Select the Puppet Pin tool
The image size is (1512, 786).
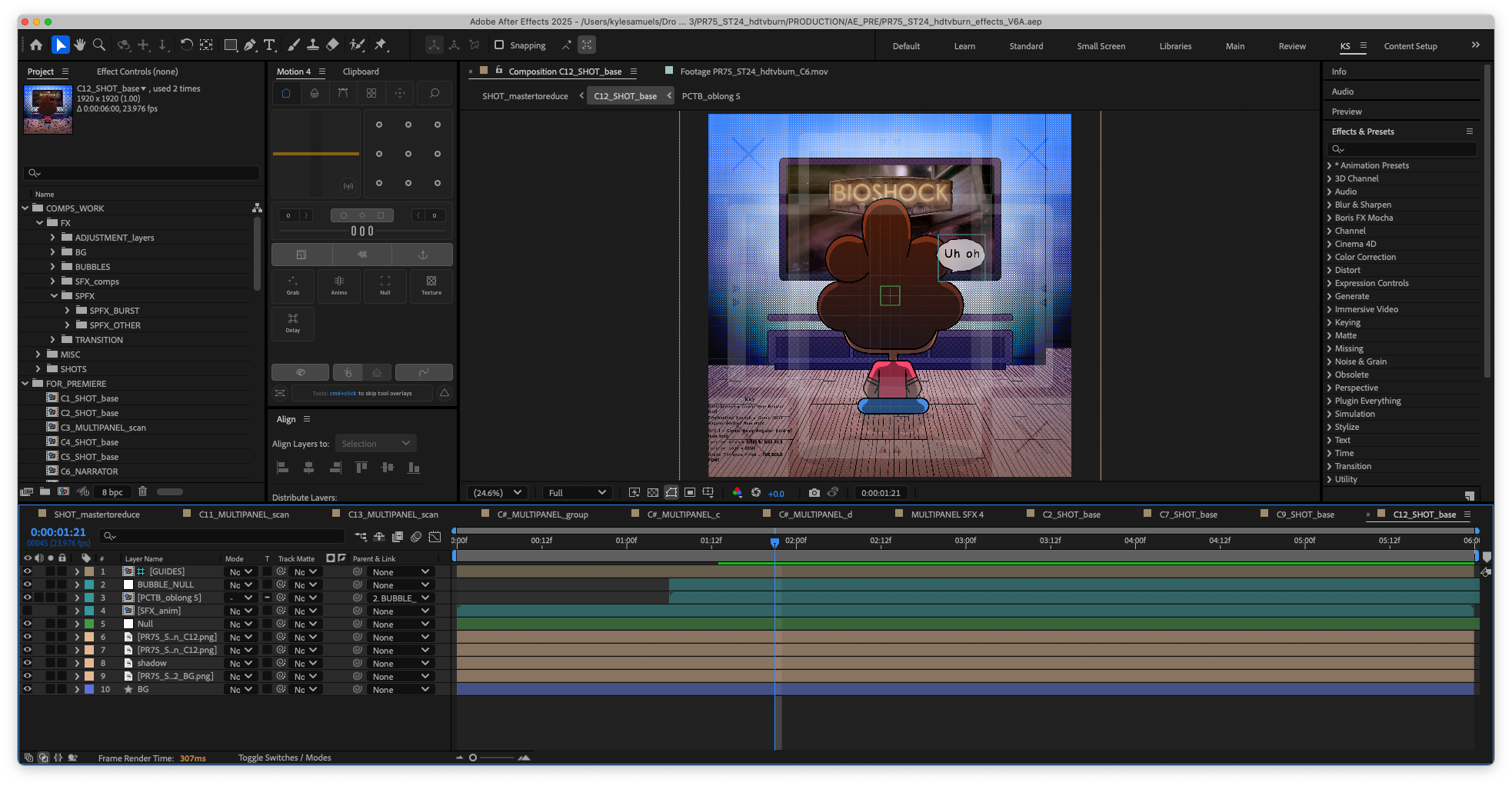tap(381, 45)
